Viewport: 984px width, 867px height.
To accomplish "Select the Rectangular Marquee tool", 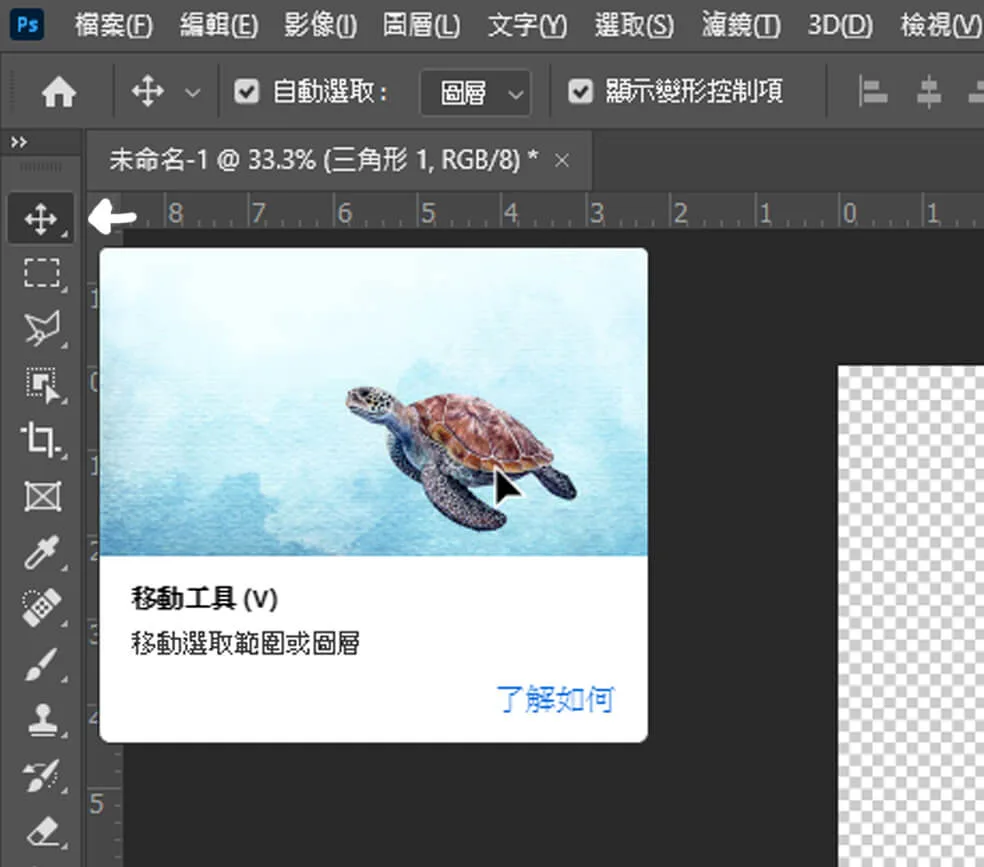I will coord(42,272).
